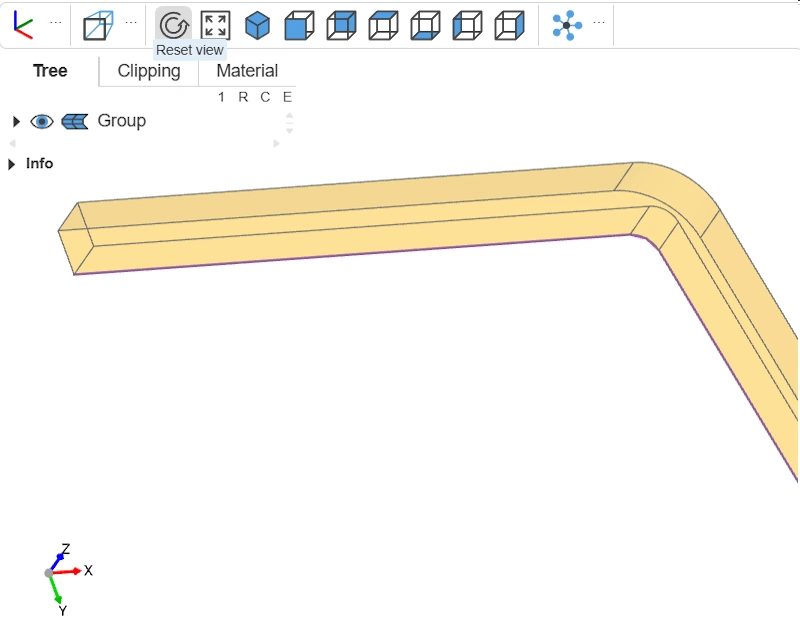Viewport: 800px width, 620px height.
Task: Click the Reset view toolbar icon
Action: tap(174, 25)
